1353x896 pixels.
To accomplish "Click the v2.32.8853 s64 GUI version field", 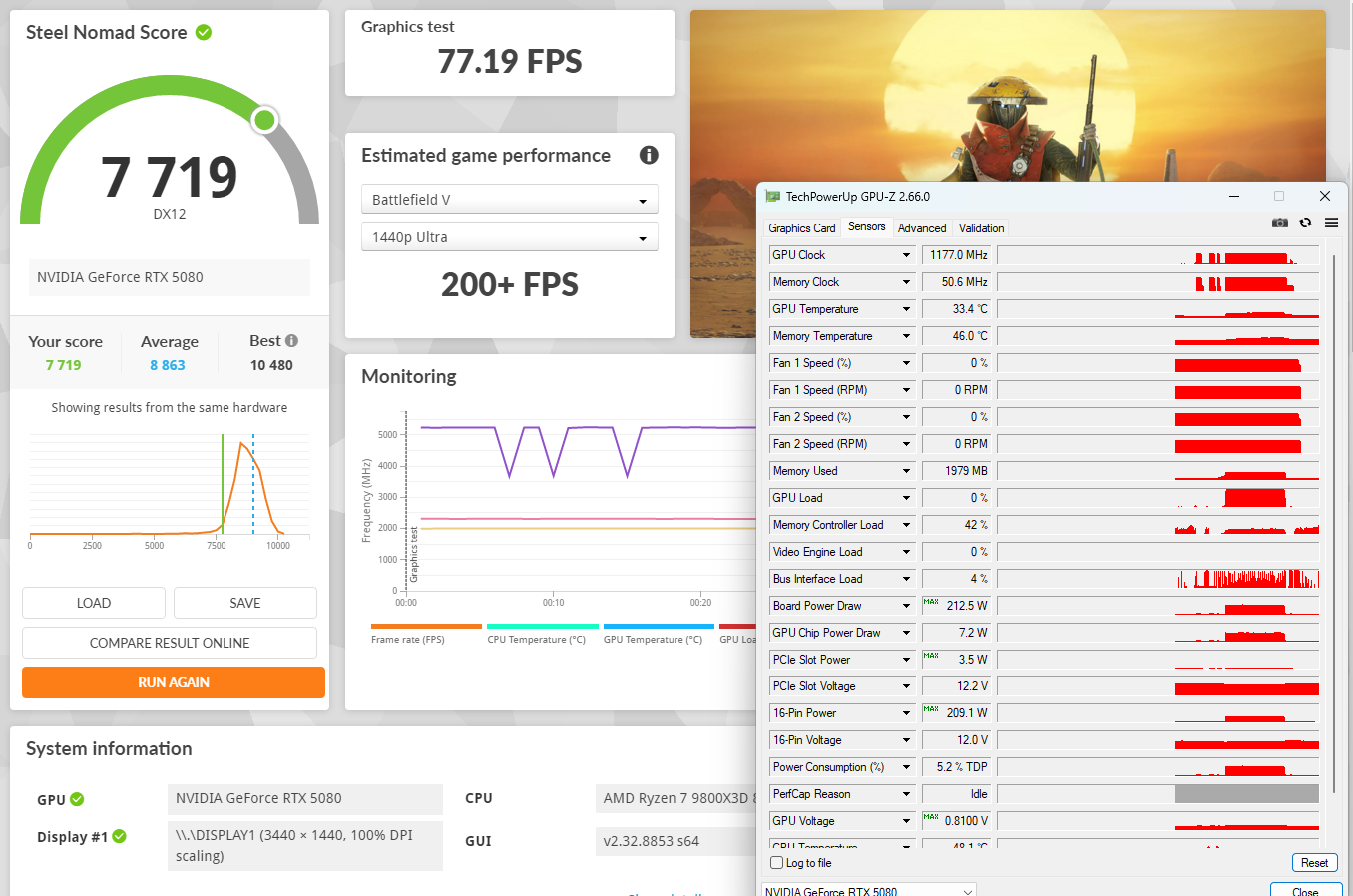I will coord(676,841).
